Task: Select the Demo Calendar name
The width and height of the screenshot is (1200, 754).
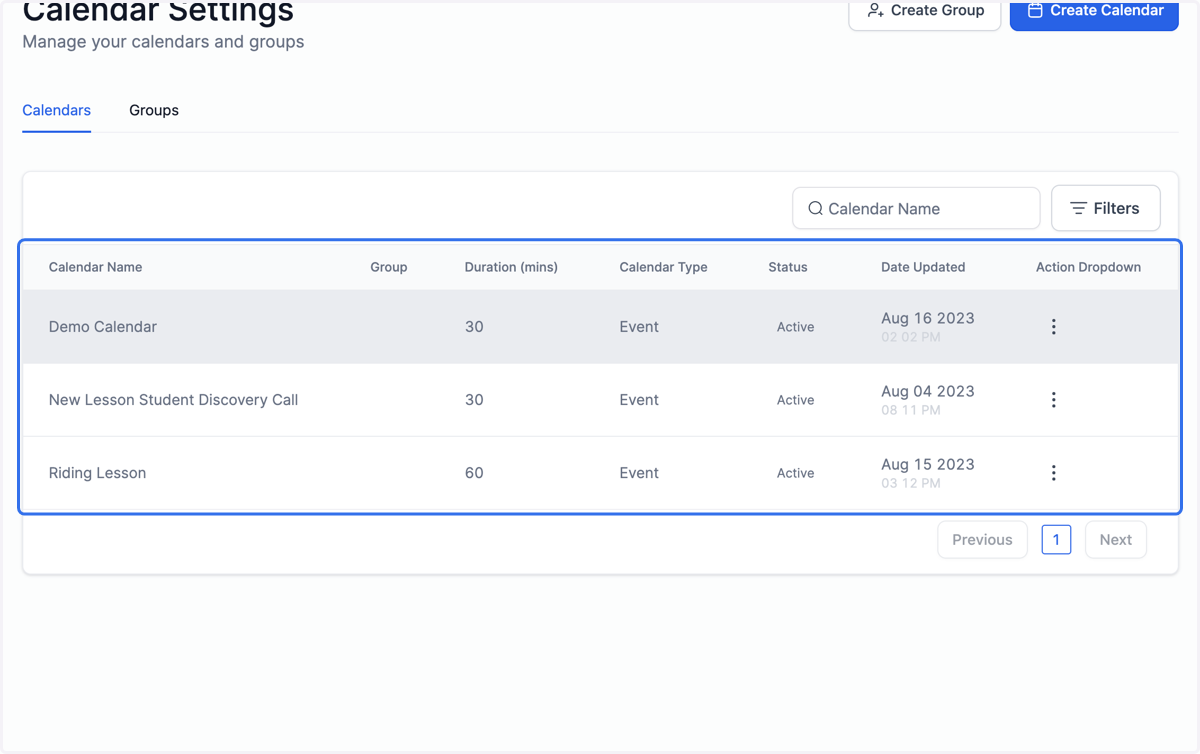Action: [103, 327]
